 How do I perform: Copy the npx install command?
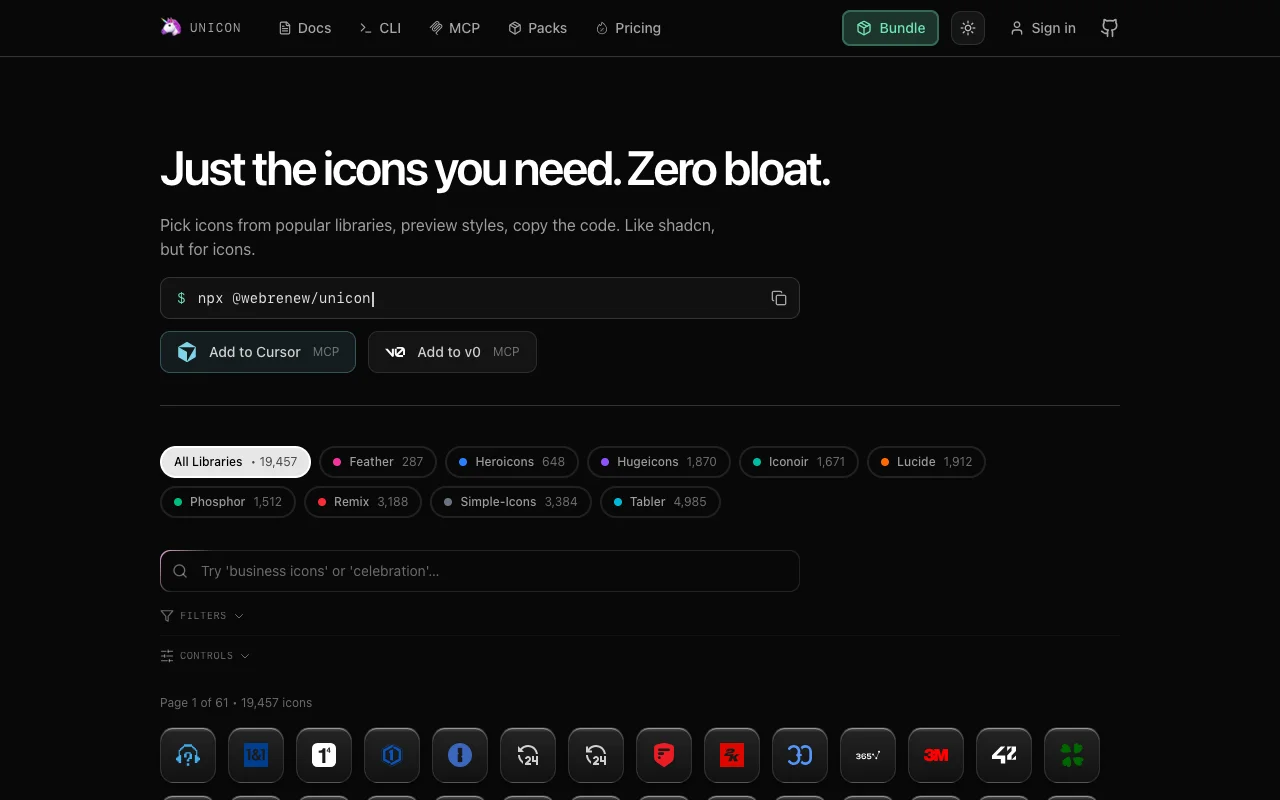tap(779, 298)
